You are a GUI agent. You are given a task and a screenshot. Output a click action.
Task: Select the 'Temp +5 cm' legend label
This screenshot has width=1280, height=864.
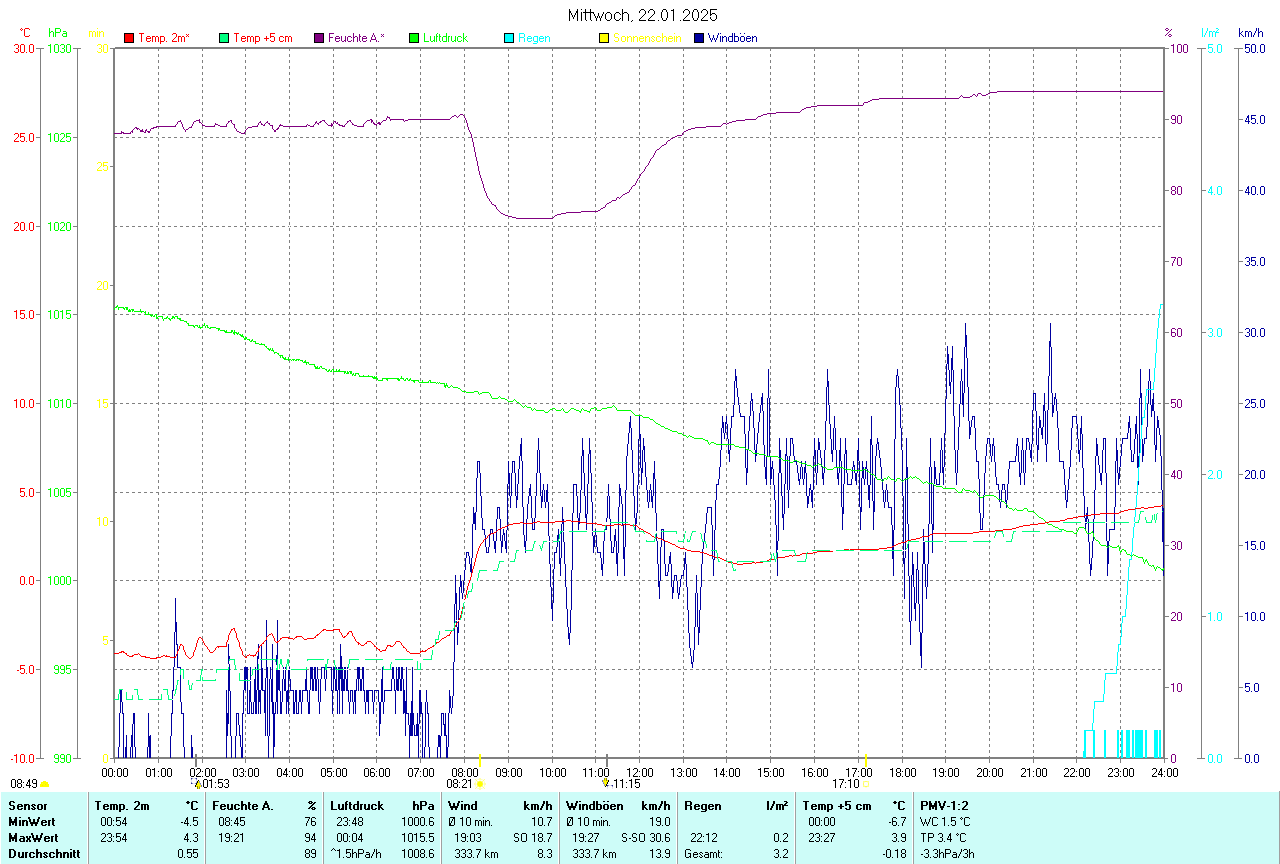[262, 38]
